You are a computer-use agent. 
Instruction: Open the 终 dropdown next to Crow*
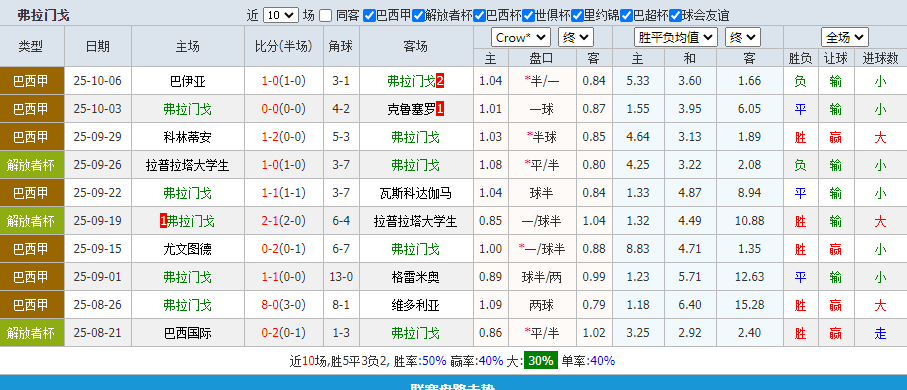coord(576,38)
